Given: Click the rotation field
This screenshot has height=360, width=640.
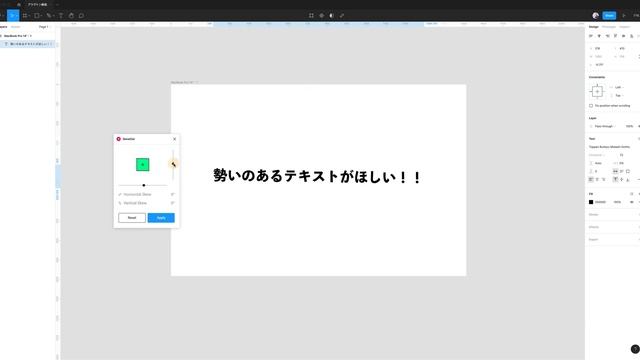Looking at the screenshot, I should (x=600, y=65).
